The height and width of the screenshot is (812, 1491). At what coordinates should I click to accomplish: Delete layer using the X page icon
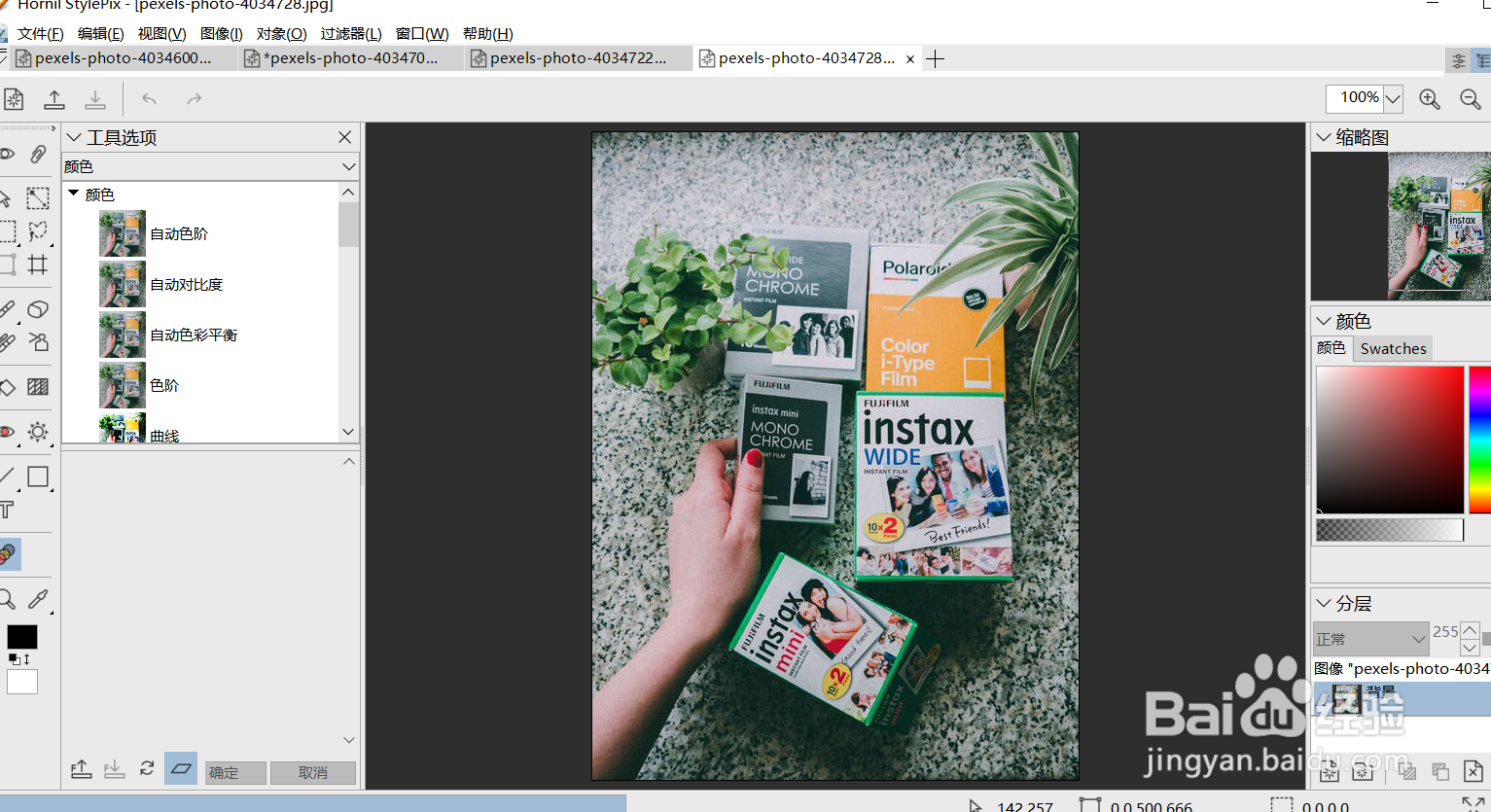pos(1473,772)
